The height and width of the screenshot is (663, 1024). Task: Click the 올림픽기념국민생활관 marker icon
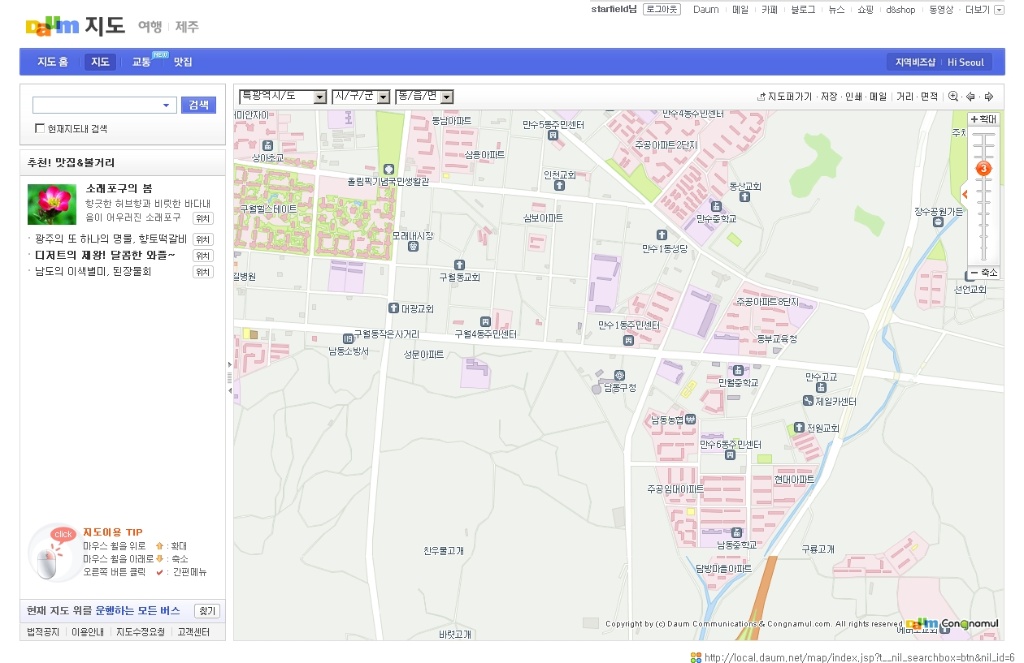click(389, 170)
